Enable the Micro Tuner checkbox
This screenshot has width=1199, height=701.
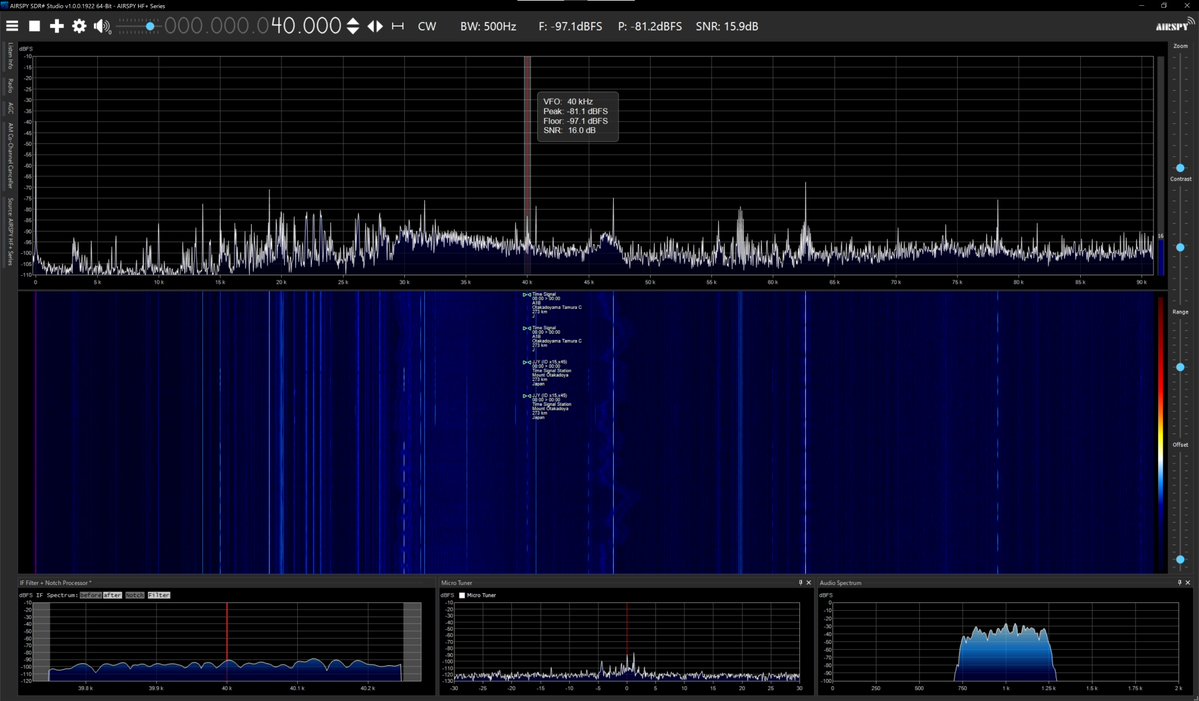click(x=462, y=595)
